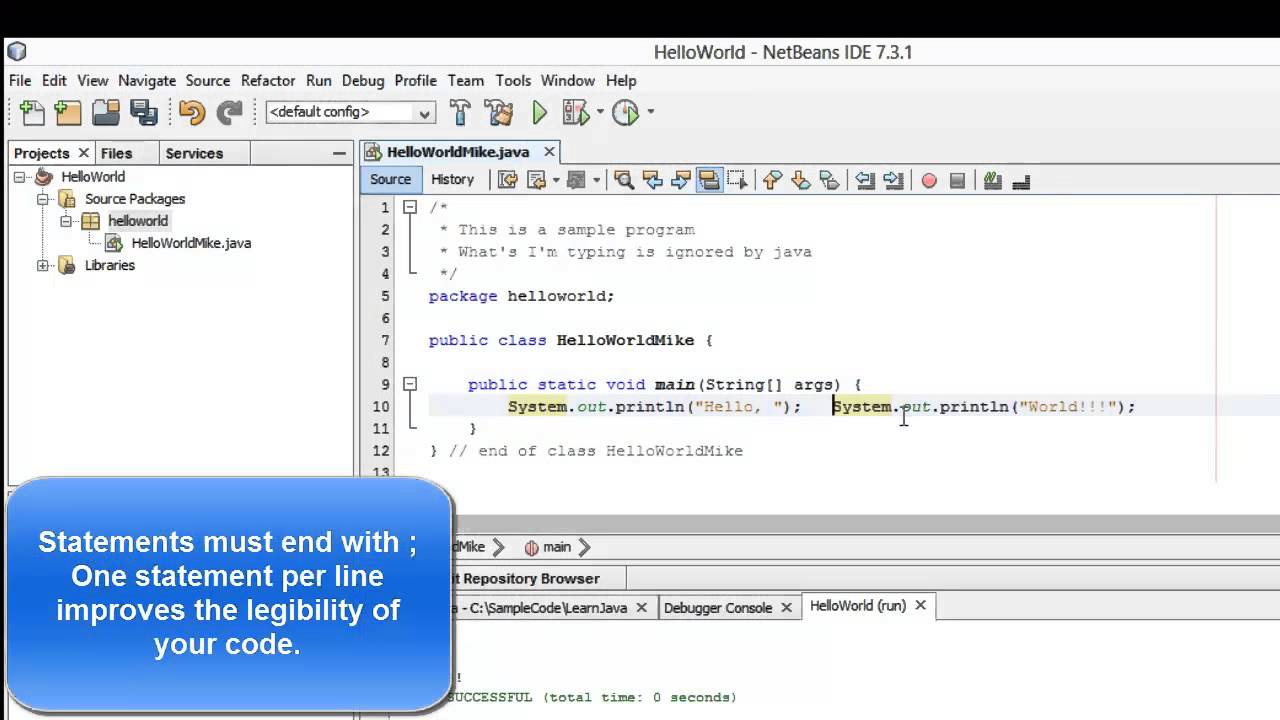Click the Stop Macro Recording icon
Viewport: 1280px width, 720px height.
click(x=957, y=180)
